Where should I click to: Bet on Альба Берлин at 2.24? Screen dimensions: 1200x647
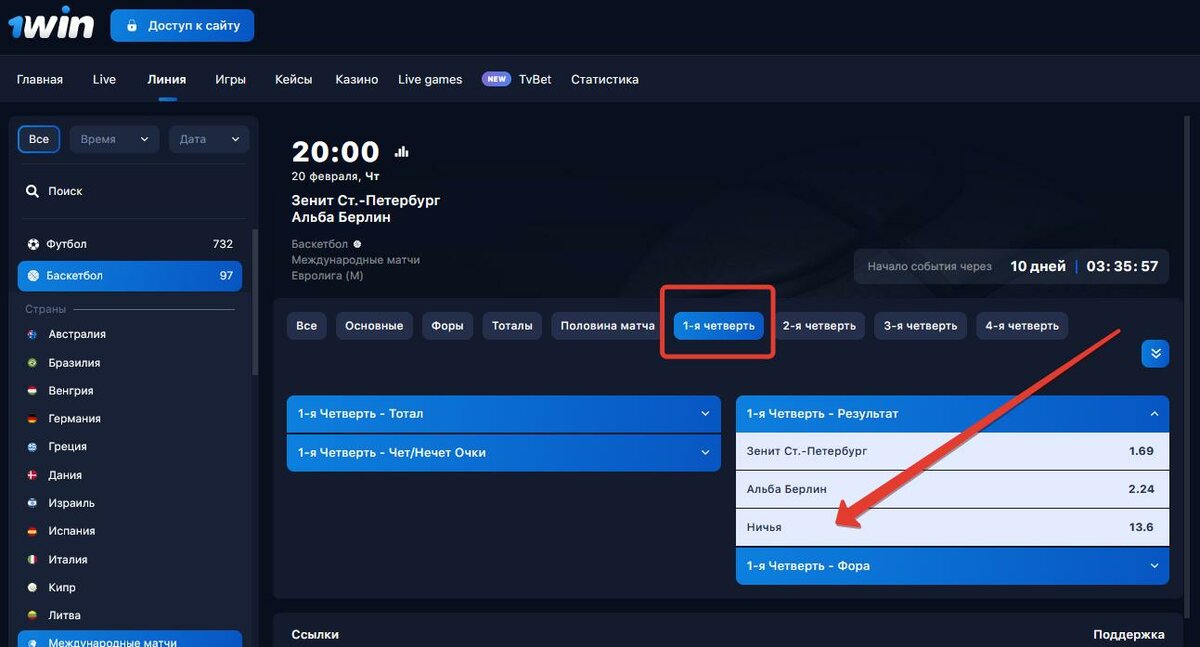(952, 489)
